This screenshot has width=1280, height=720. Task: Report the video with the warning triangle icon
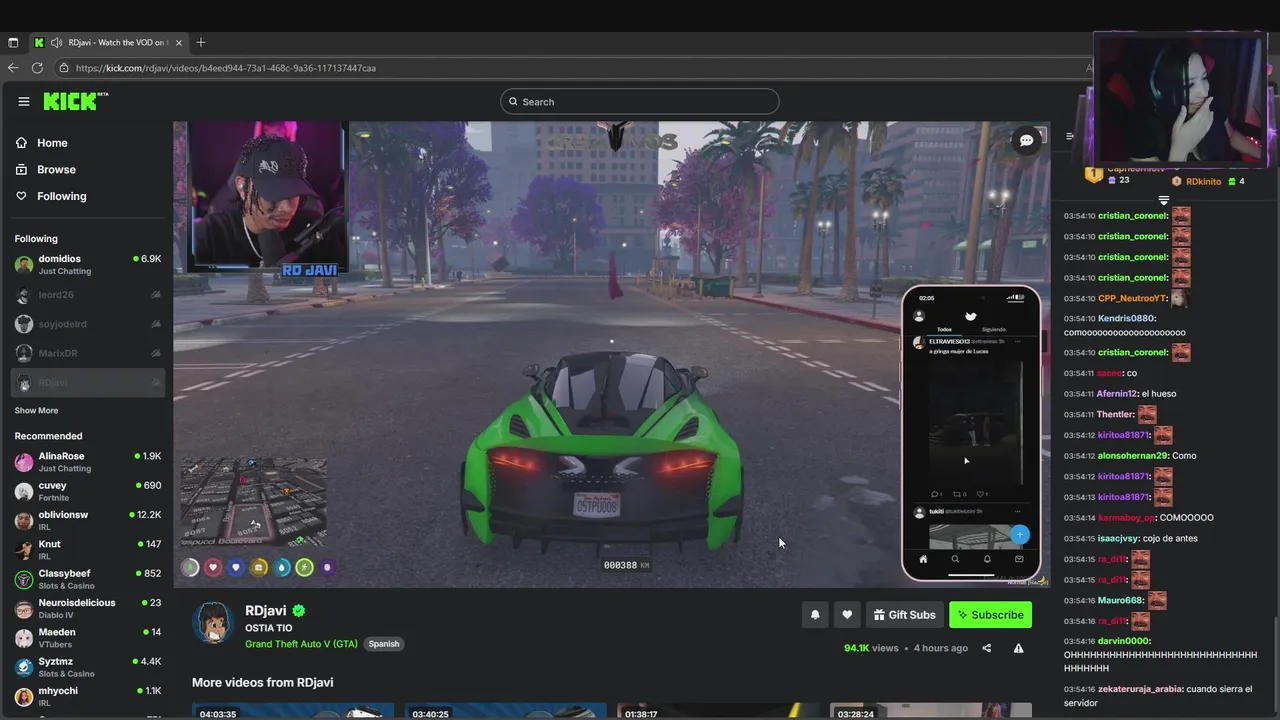point(1018,648)
